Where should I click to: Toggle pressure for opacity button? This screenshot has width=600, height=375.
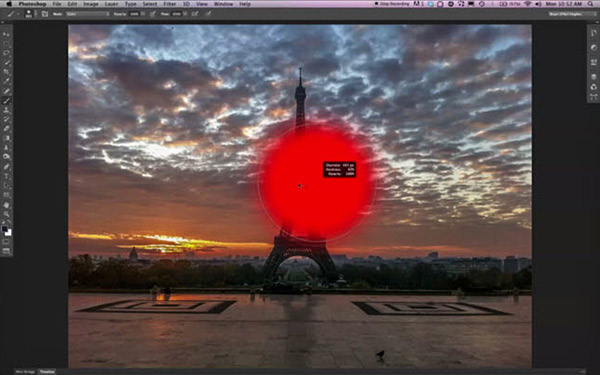153,14
